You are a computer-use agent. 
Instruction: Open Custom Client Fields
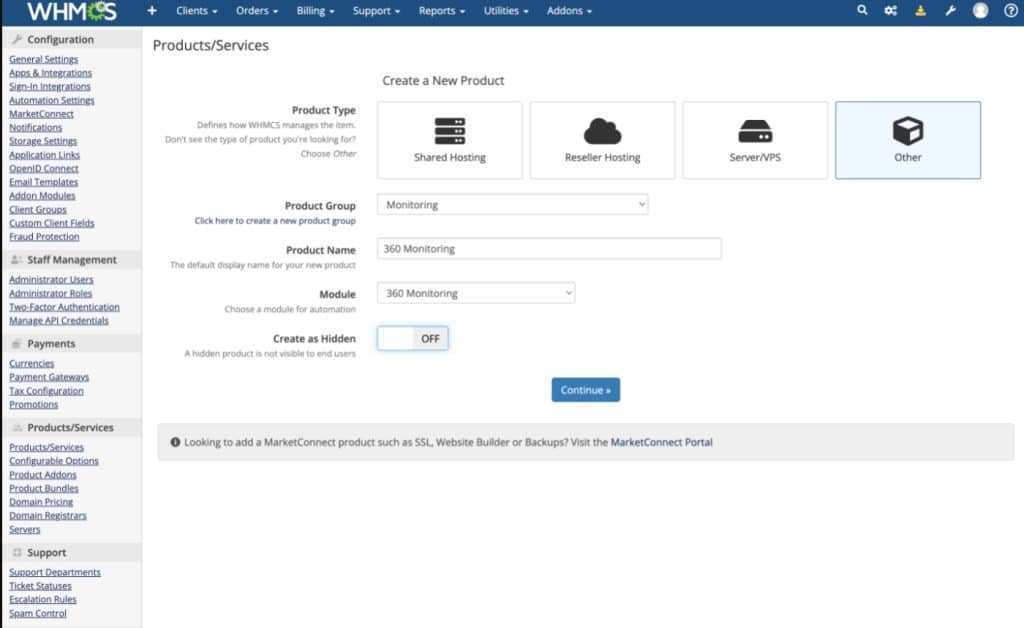(52, 223)
